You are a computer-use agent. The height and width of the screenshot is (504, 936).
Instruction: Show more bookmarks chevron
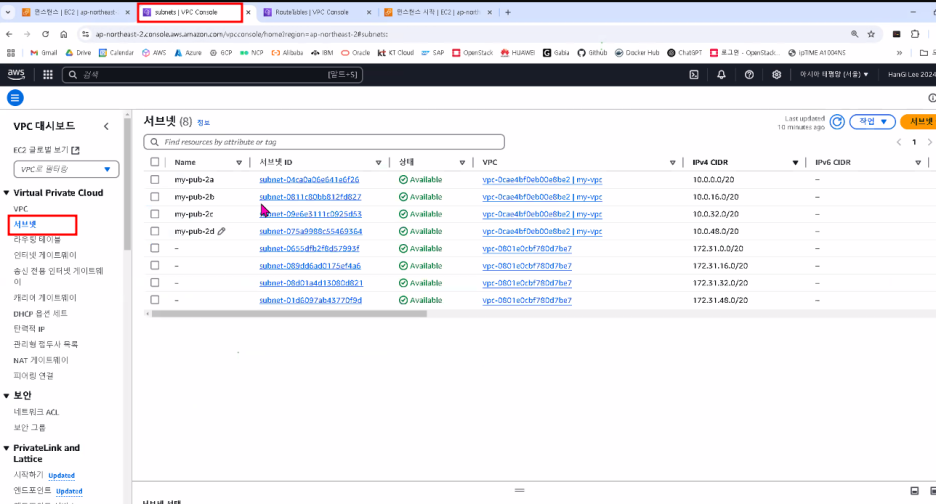coord(899,53)
